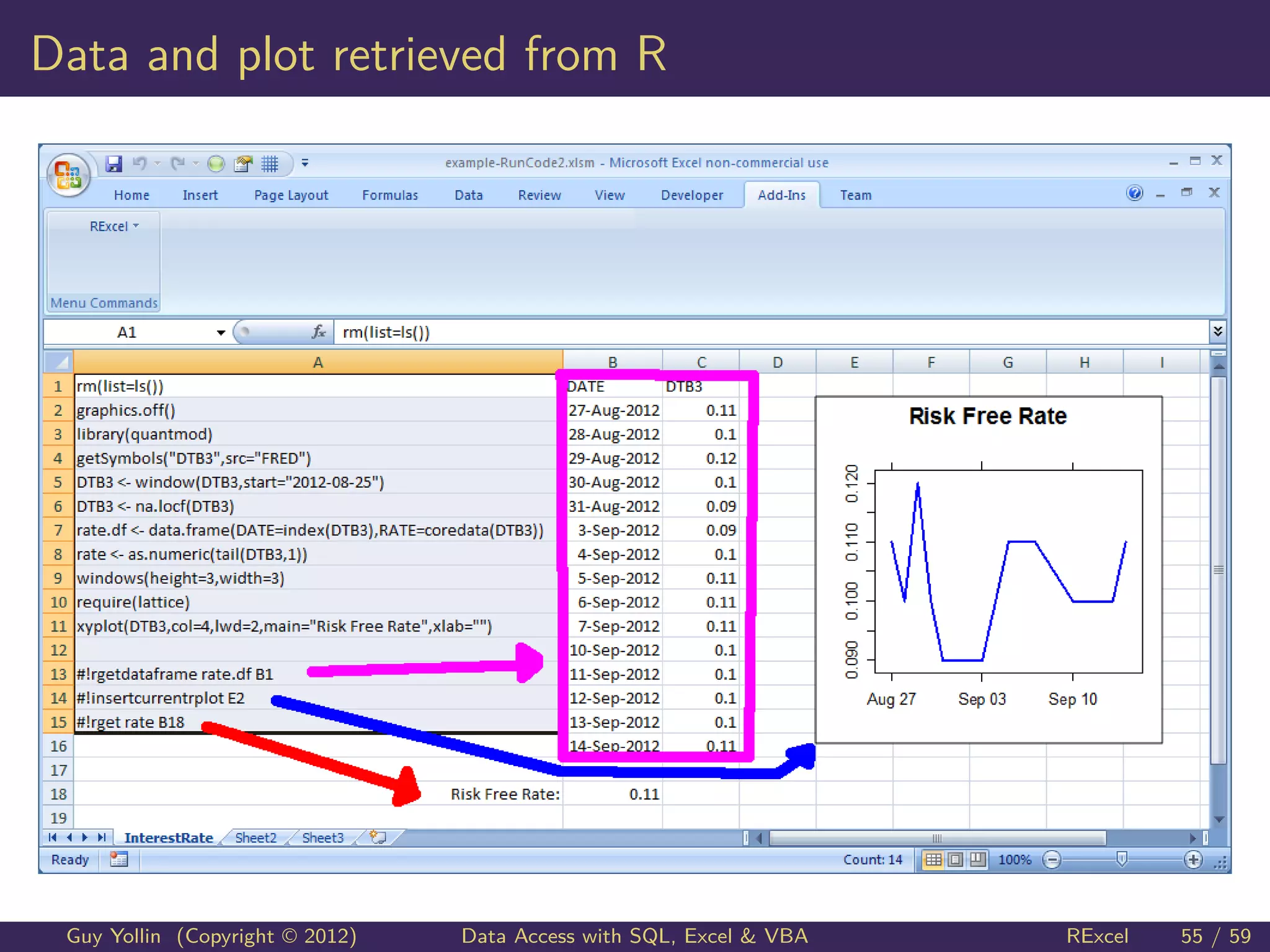Viewport: 1270px width, 952px height.
Task: Open the Formulas ribbon tab
Action: [x=390, y=195]
